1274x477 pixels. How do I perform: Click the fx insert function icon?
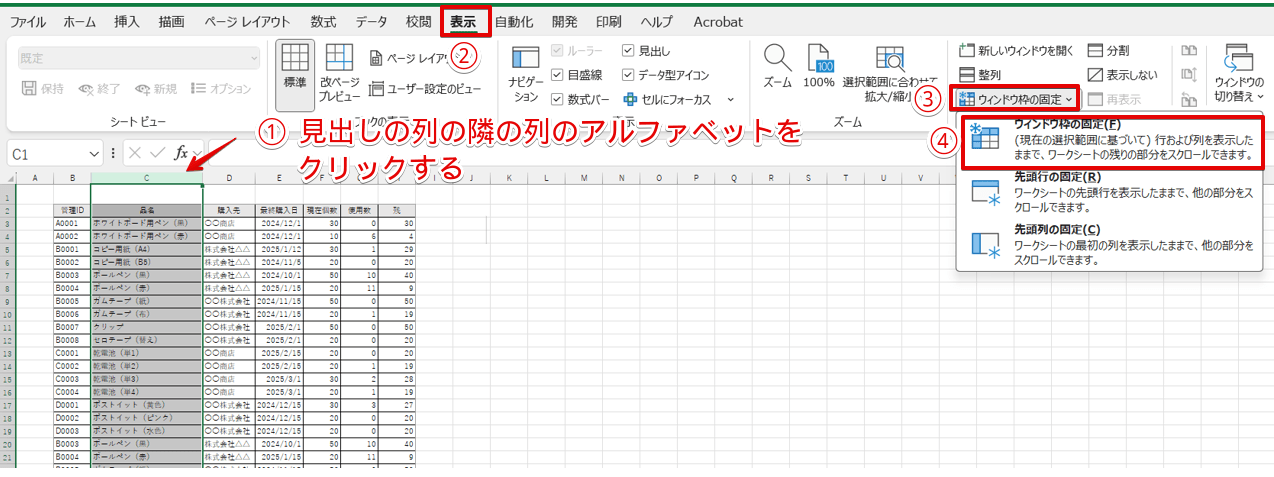click(x=182, y=154)
